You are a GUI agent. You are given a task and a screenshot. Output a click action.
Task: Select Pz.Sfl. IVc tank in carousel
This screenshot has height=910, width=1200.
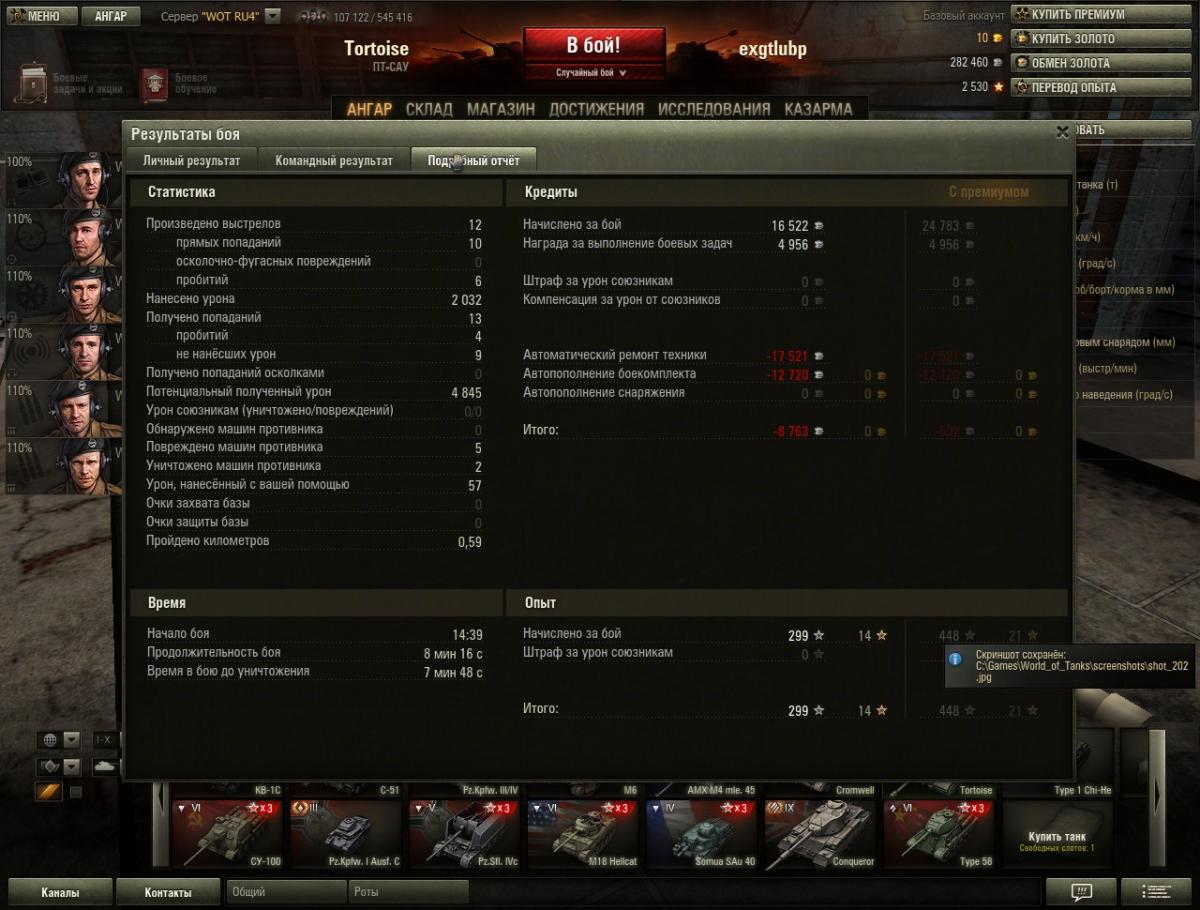[x=465, y=834]
